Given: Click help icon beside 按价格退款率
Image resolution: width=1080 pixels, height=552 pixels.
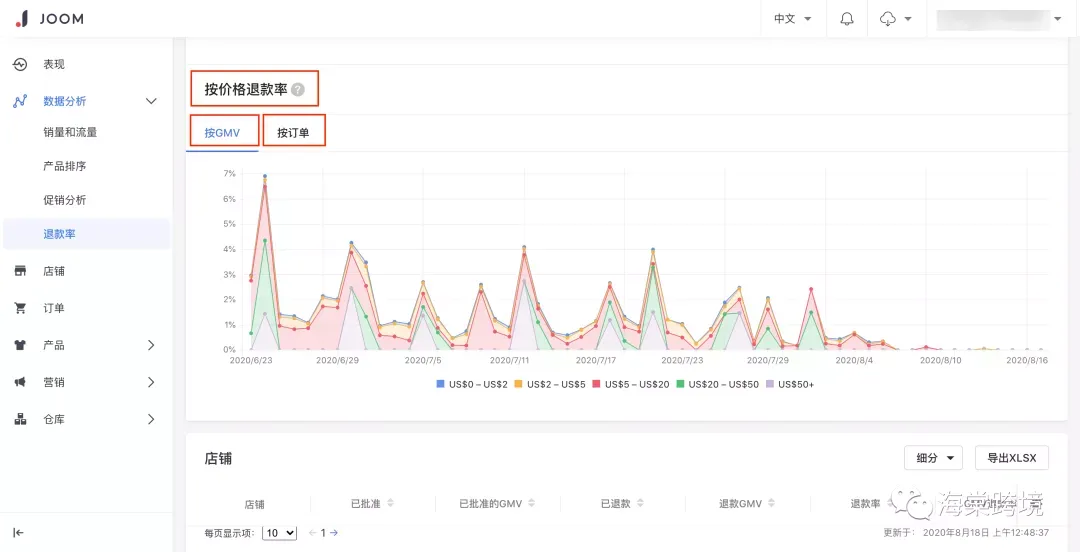Looking at the screenshot, I should (298, 89).
